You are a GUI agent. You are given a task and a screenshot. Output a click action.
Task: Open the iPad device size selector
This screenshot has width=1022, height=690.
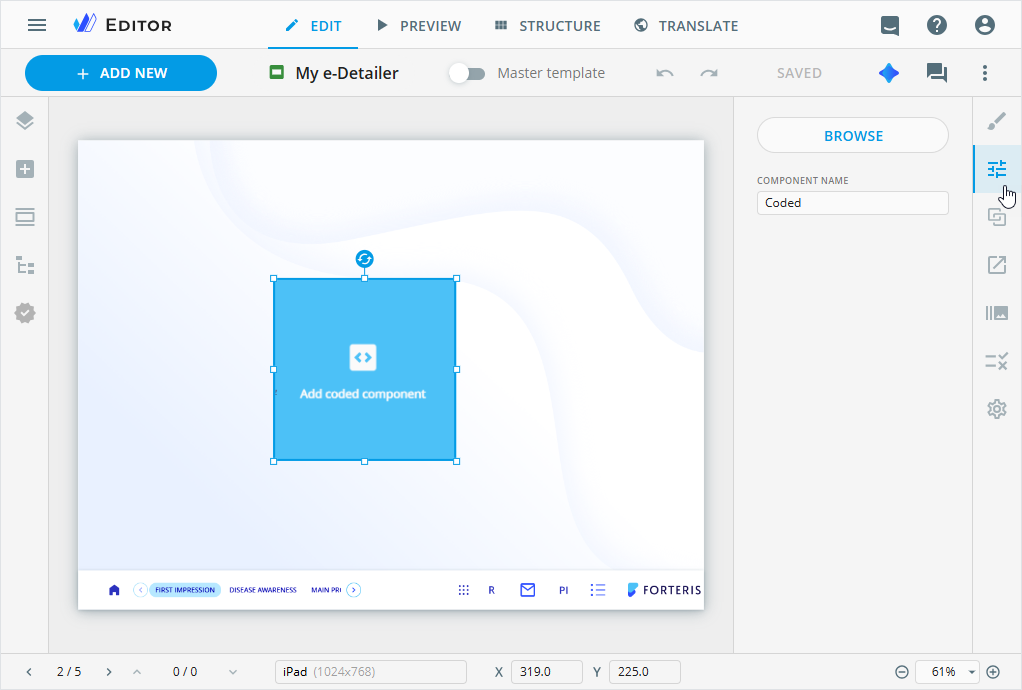(x=370, y=672)
